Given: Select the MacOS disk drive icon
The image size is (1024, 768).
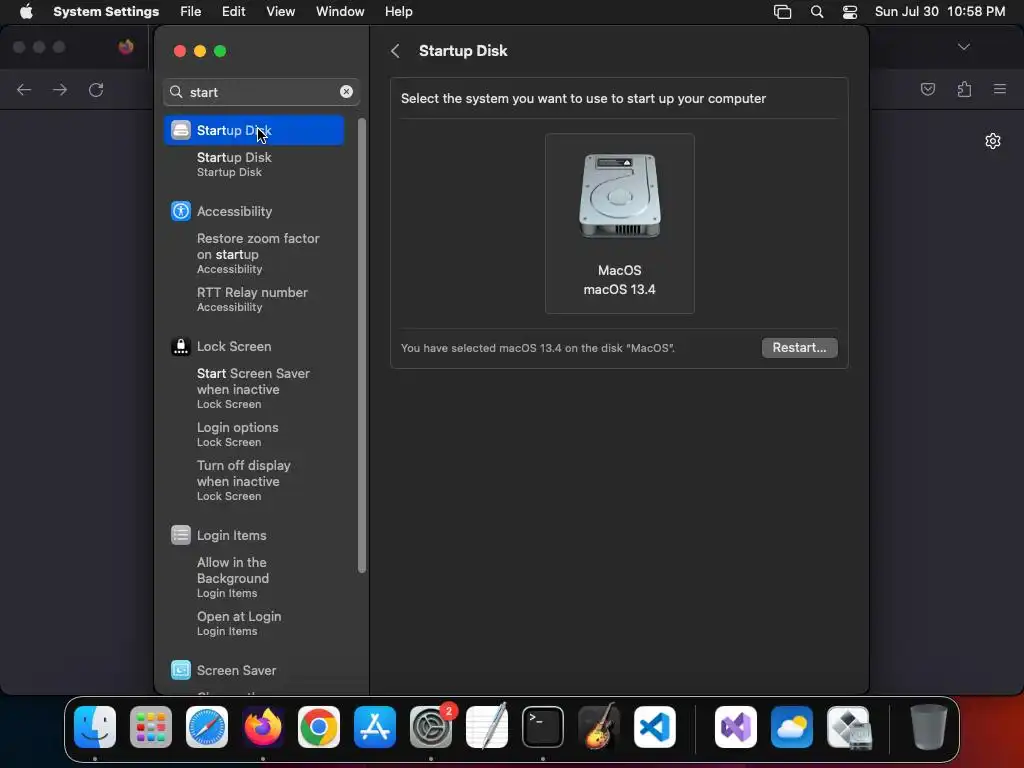Looking at the screenshot, I should point(620,196).
